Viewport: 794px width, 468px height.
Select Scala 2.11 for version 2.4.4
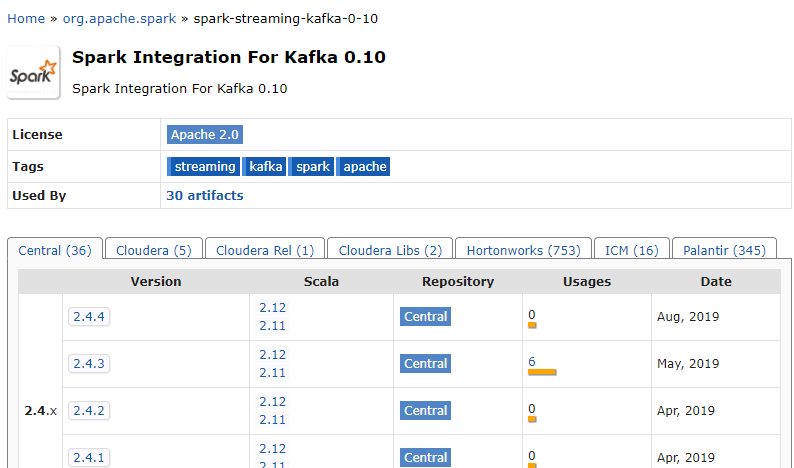click(x=272, y=326)
